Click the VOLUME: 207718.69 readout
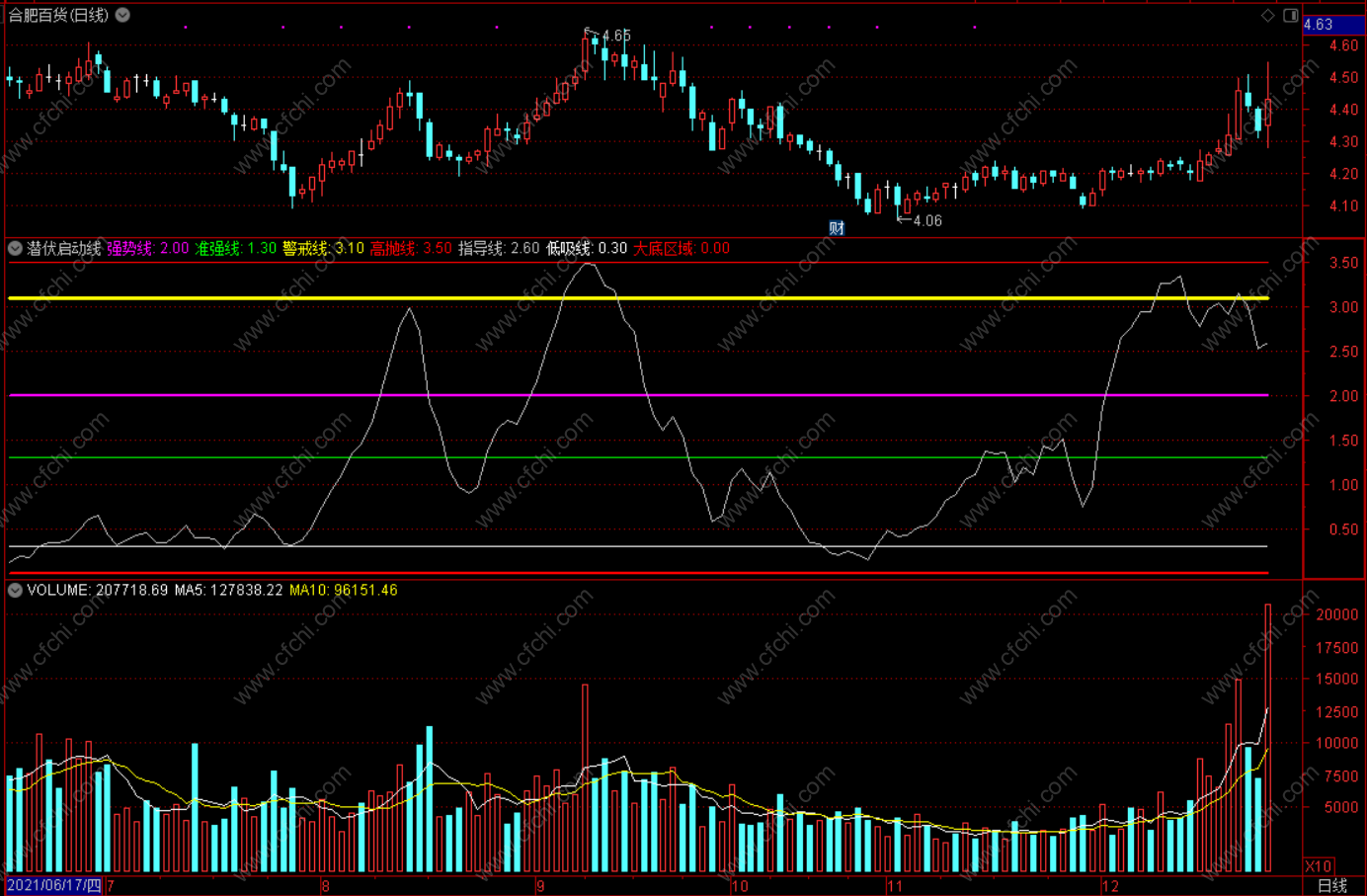This screenshot has width=1367, height=896. point(98,590)
